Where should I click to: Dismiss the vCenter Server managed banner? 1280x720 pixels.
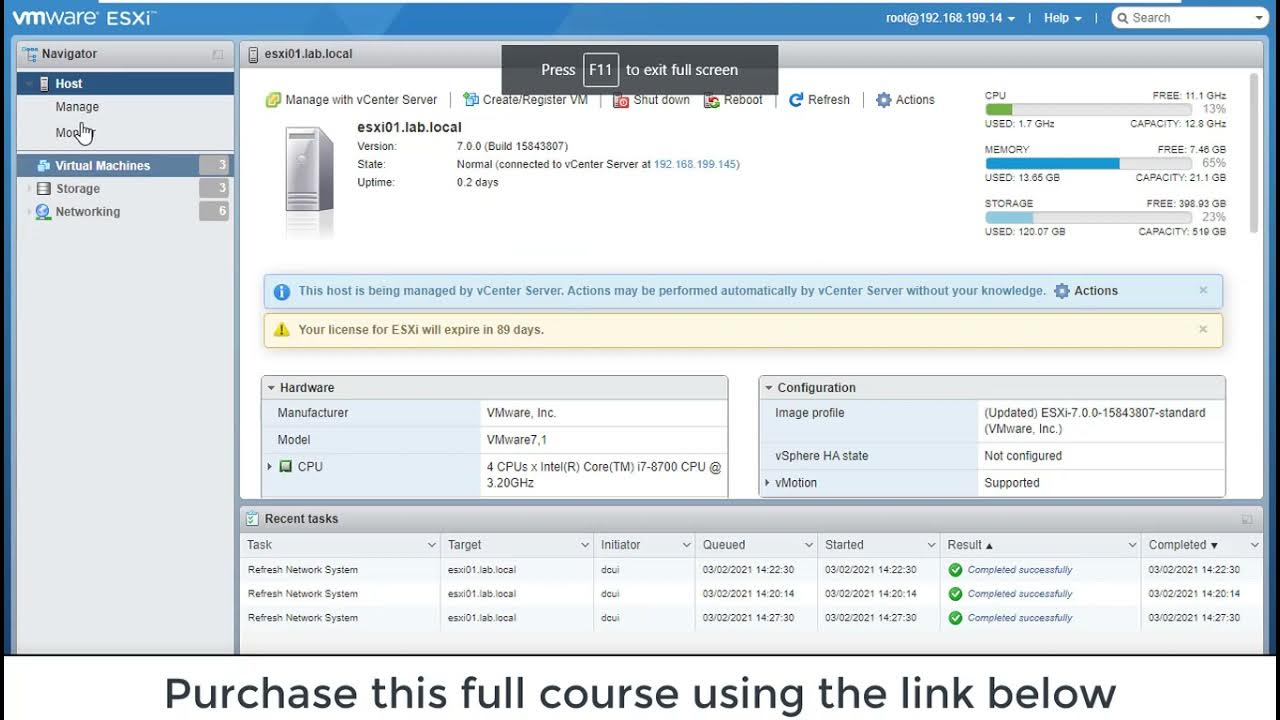(x=1203, y=290)
